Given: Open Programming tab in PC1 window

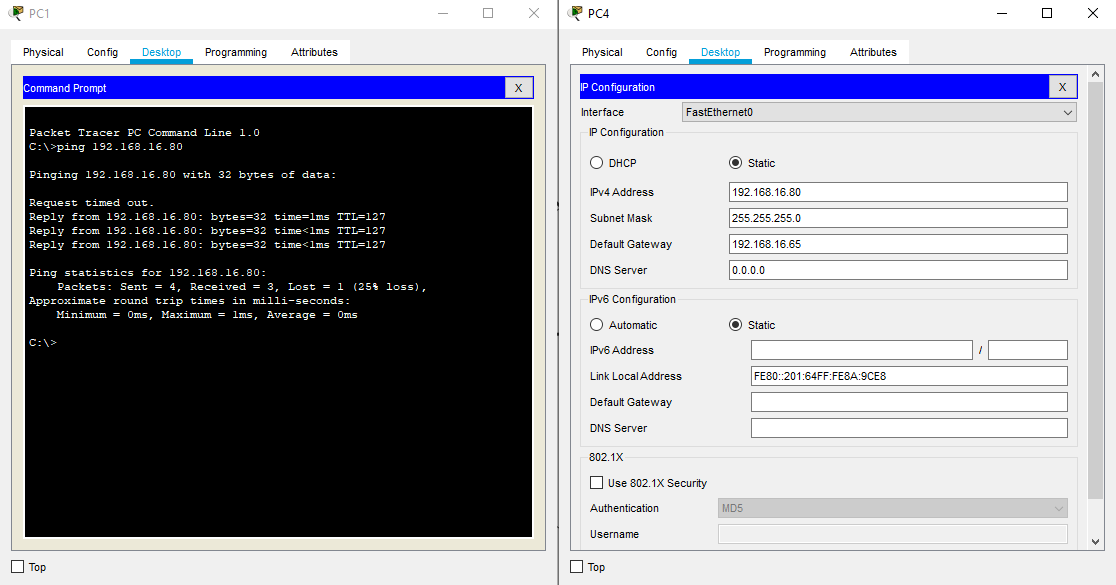Looking at the screenshot, I should (236, 52).
